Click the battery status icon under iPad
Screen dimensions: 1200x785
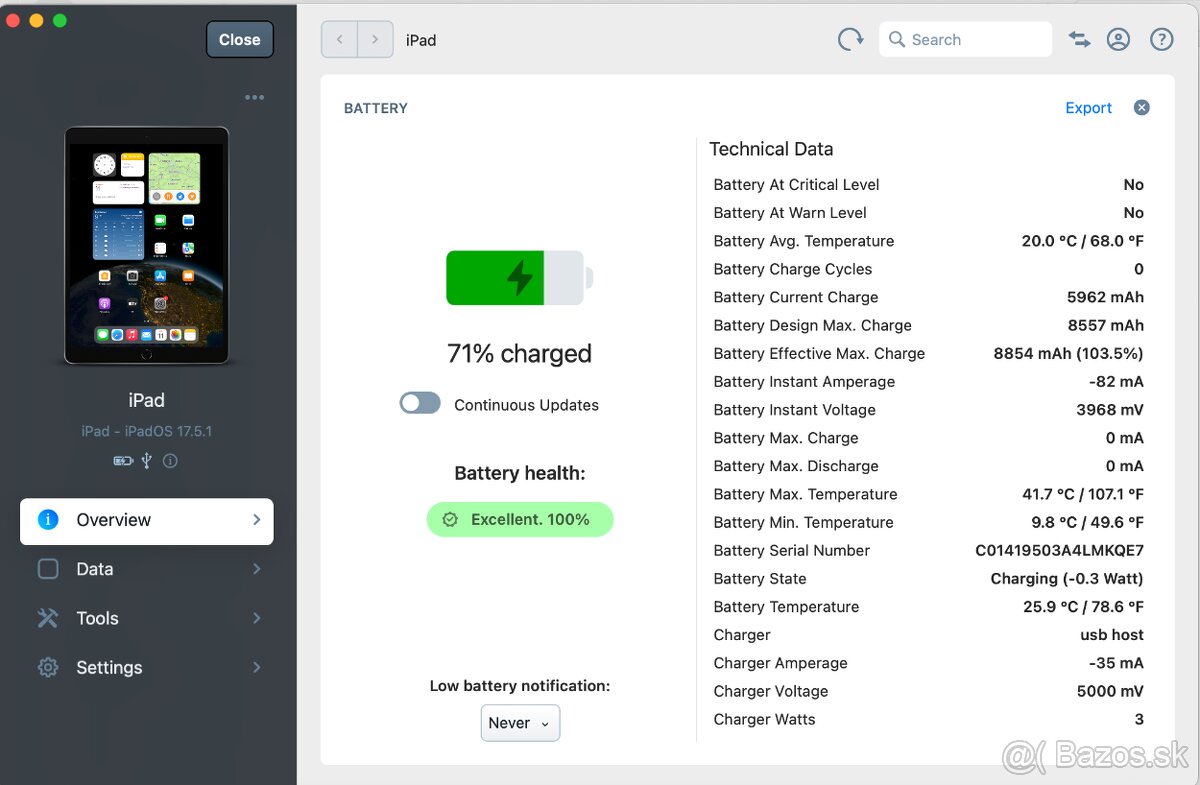[123, 461]
